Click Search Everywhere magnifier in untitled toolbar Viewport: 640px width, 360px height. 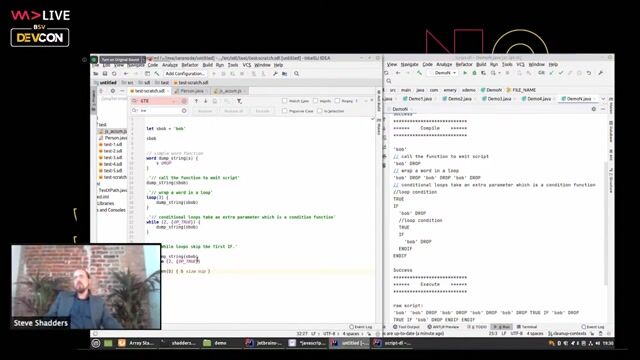coord(297,74)
